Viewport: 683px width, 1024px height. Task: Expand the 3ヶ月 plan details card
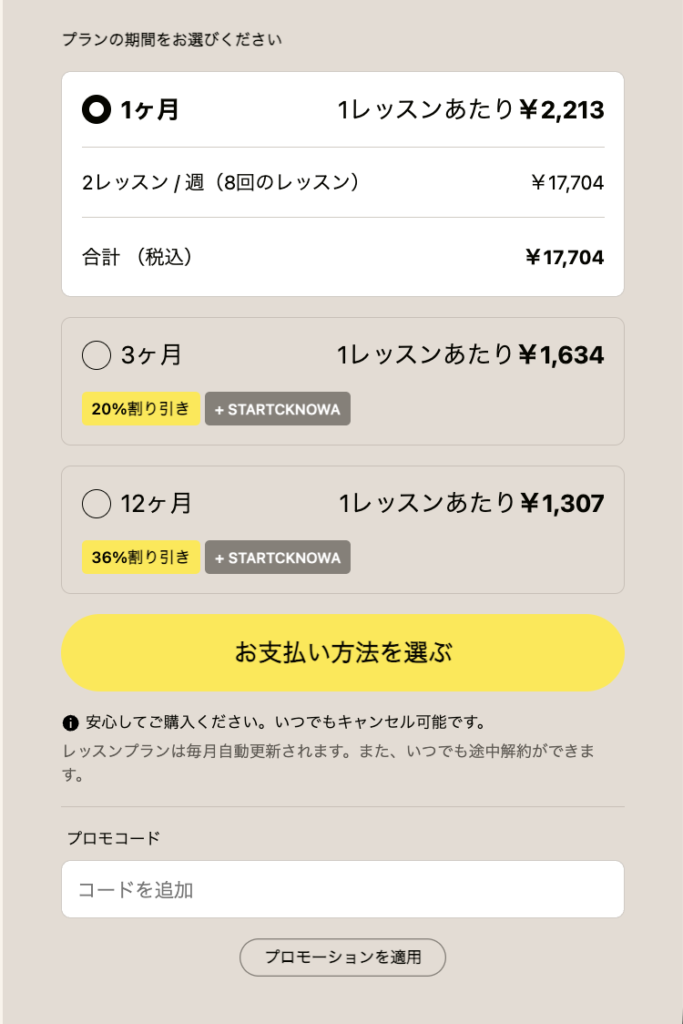point(342,380)
